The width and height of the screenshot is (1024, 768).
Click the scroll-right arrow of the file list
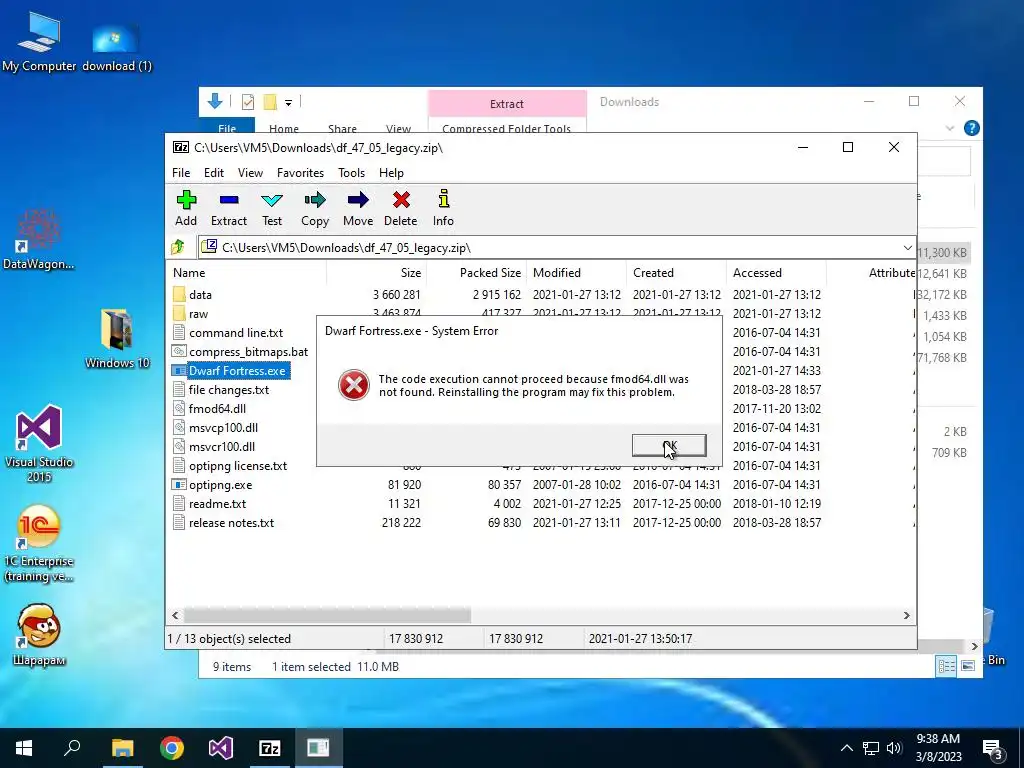906,615
